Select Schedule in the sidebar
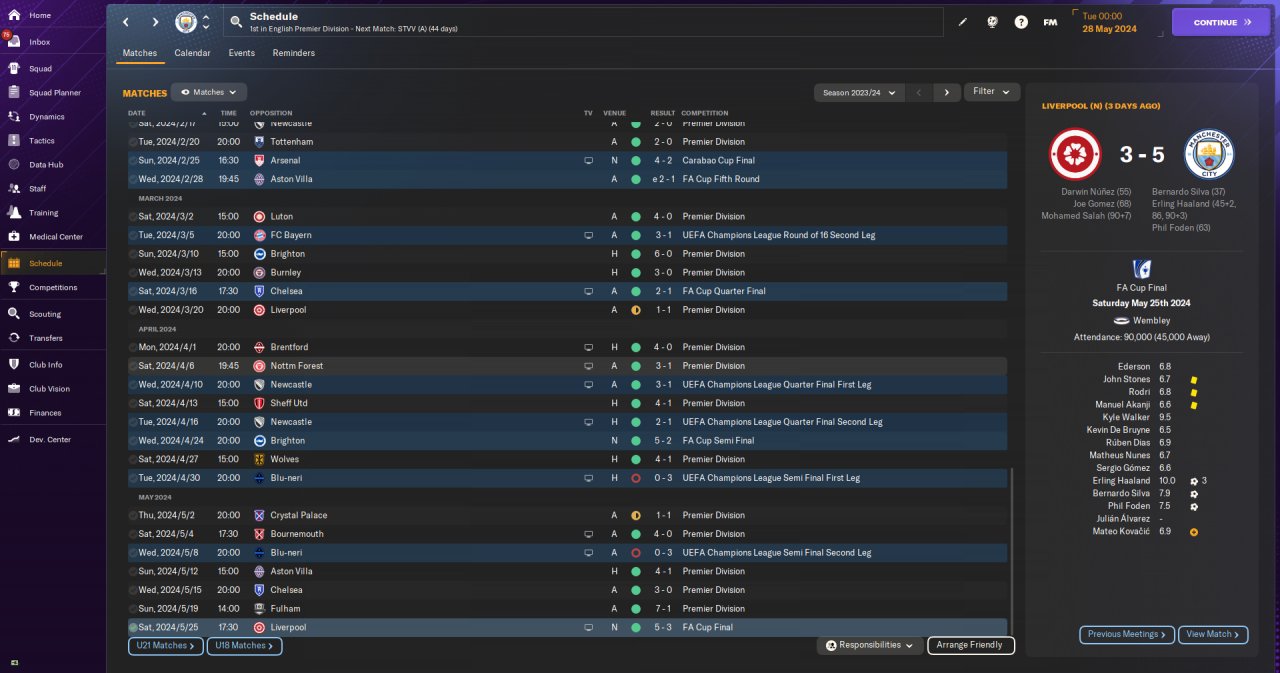Image resolution: width=1280 pixels, height=673 pixels. tap(53, 263)
